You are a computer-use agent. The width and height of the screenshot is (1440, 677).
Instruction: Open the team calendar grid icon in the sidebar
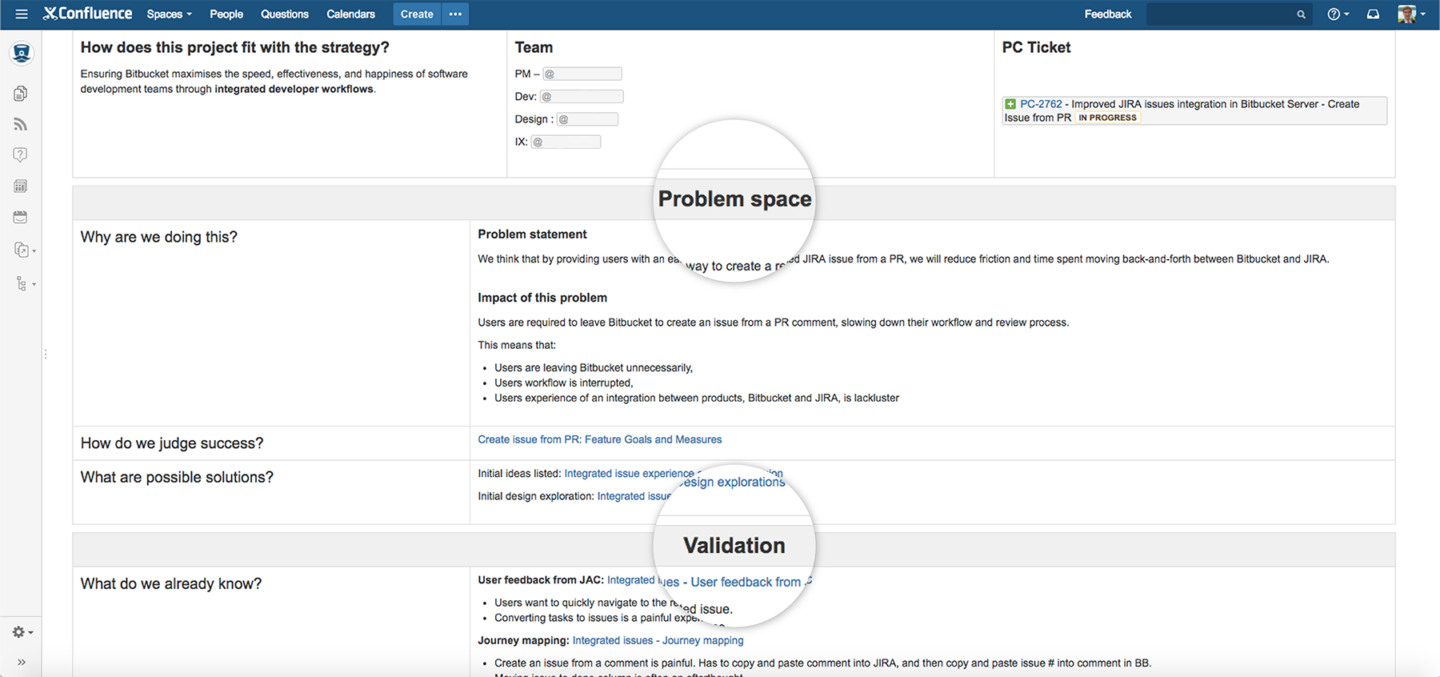pyautogui.click(x=20, y=186)
